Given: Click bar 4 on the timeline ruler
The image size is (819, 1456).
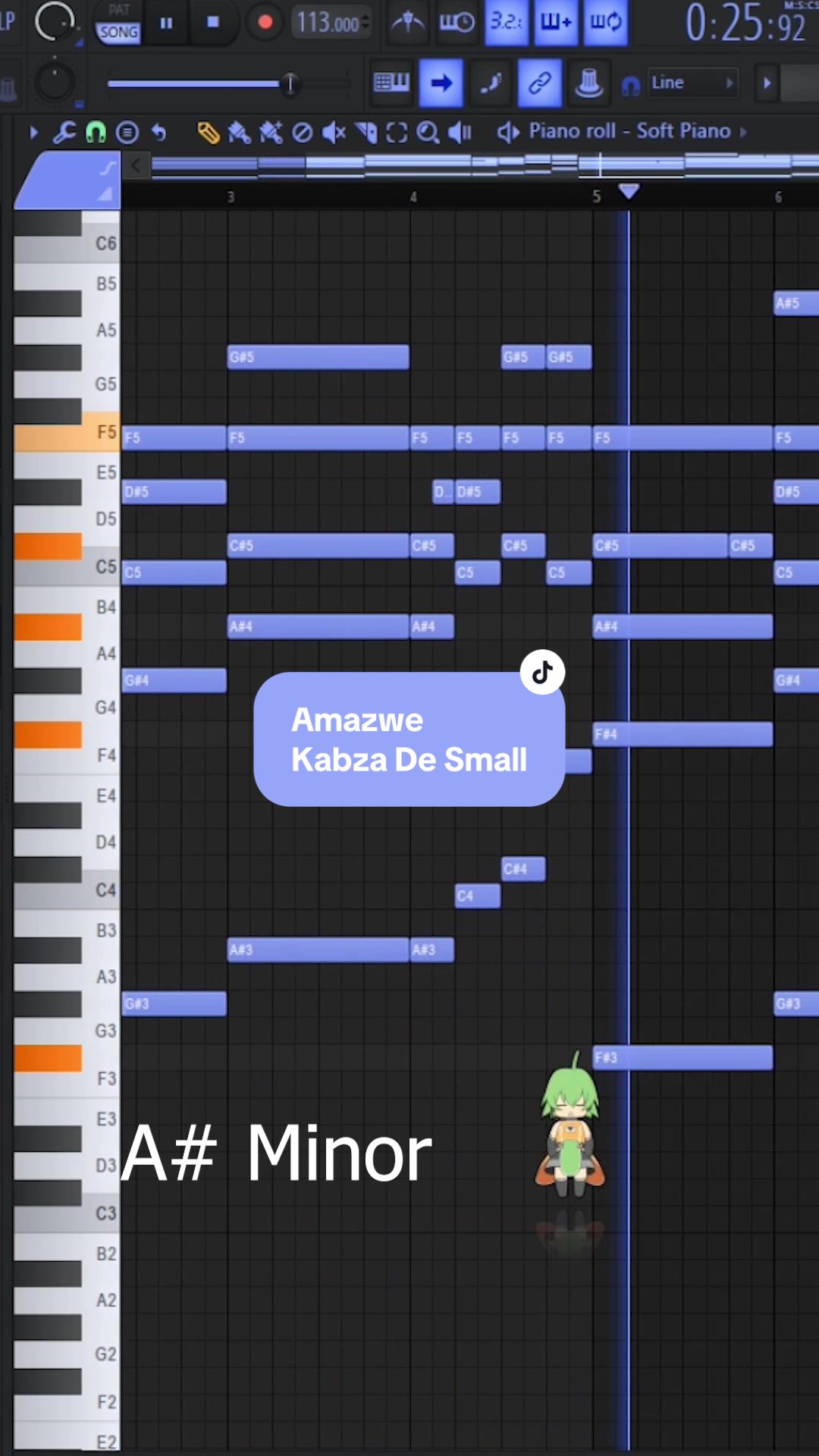Looking at the screenshot, I should click(413, 197).
